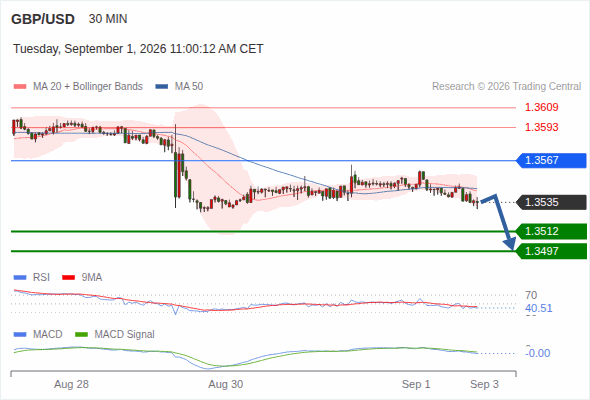Click the RSI value 40.51 label
The width and height of the screenshot is (590, 400).
point(539,309)
